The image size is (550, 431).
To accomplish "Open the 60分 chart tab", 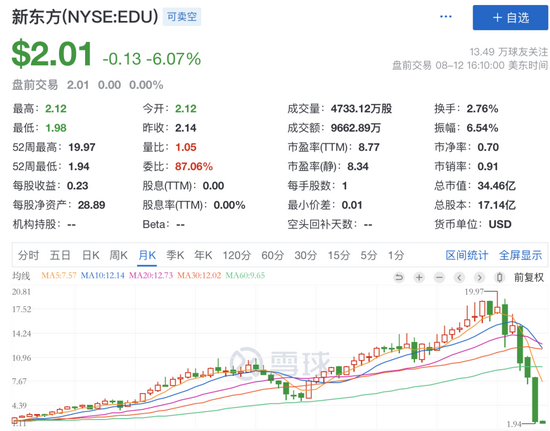I will pos(272,255).
